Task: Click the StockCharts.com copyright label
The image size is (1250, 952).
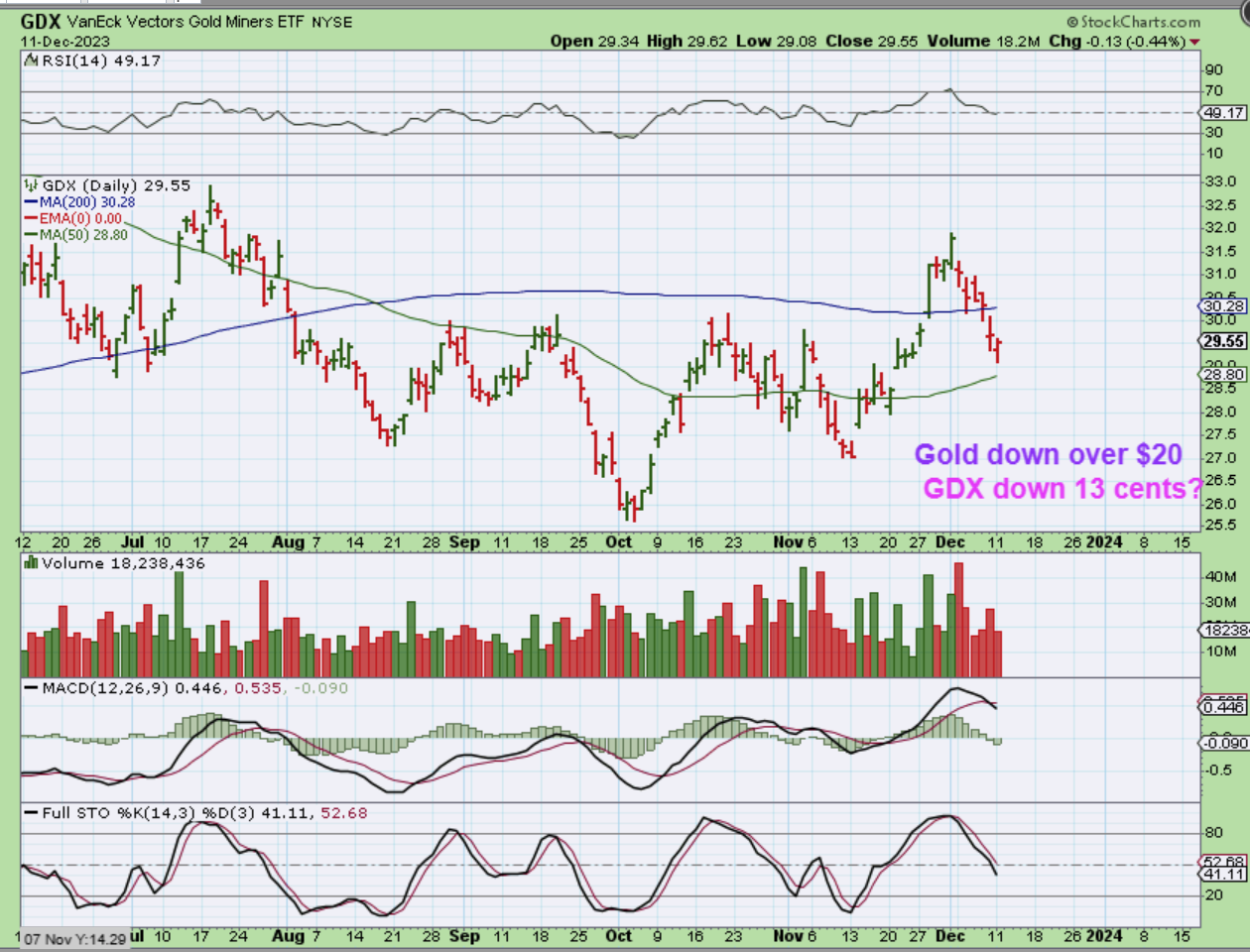Action: click(1134, 22)
